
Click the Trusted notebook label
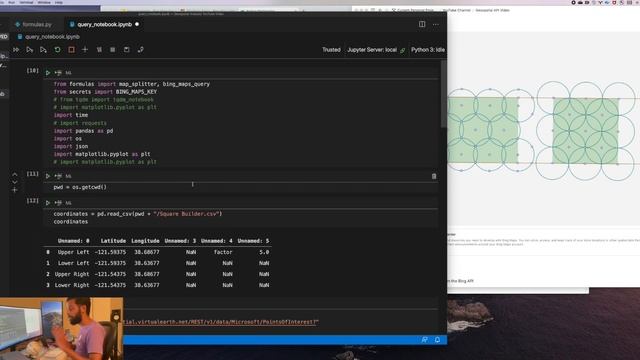(331, 50)
